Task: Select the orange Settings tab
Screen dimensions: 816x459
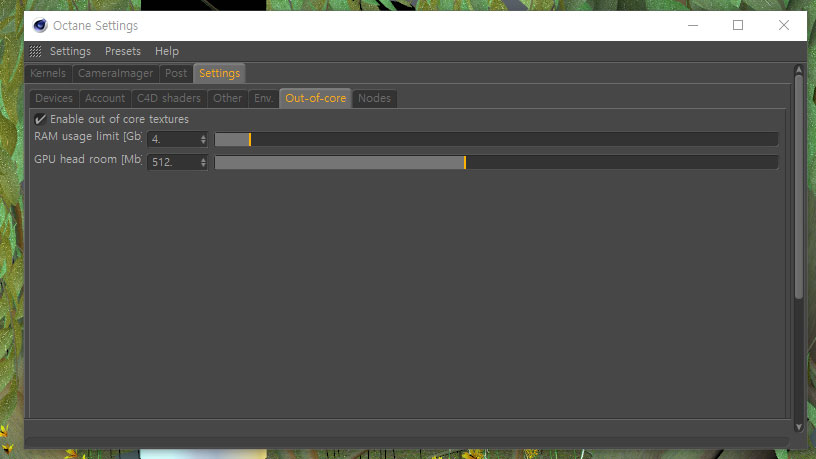Action: point(220,73)
